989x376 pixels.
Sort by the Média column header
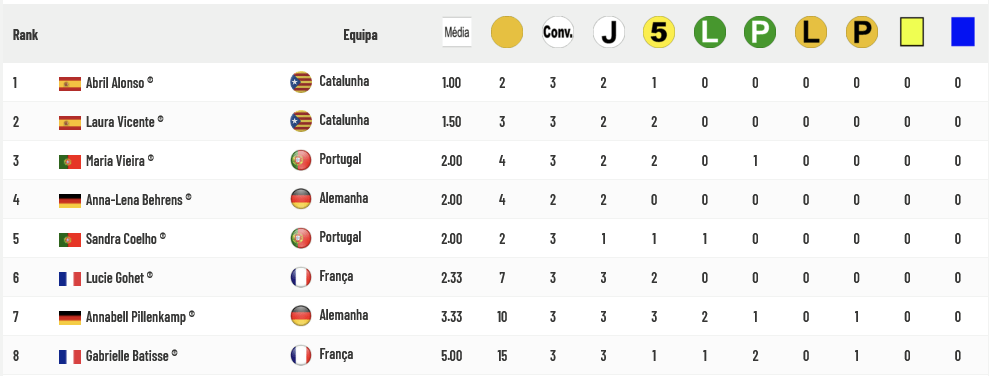(457, 32)
